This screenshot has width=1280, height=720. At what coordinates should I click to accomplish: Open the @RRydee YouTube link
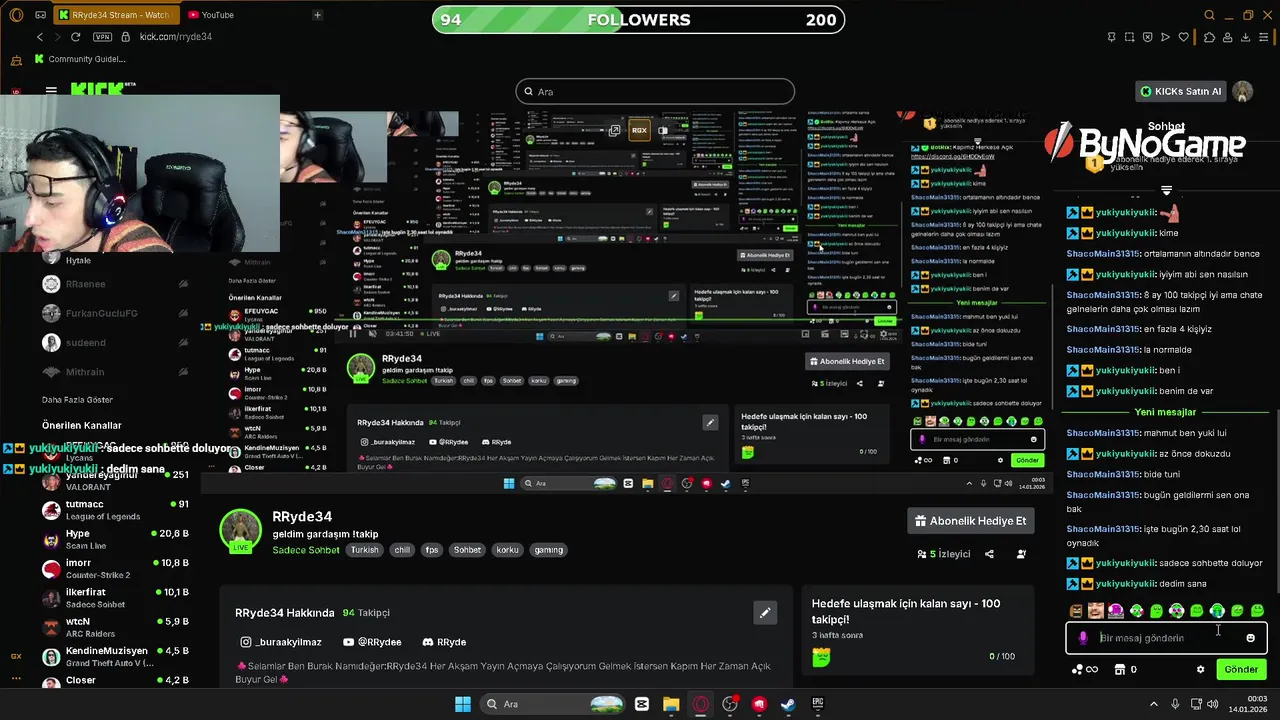372,642
